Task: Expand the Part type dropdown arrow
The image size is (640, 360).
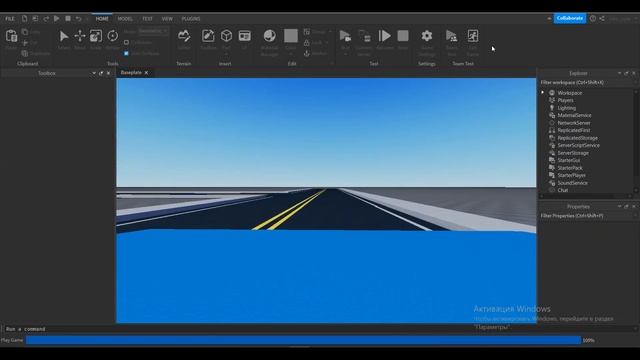Action: [x=226, y=54]
